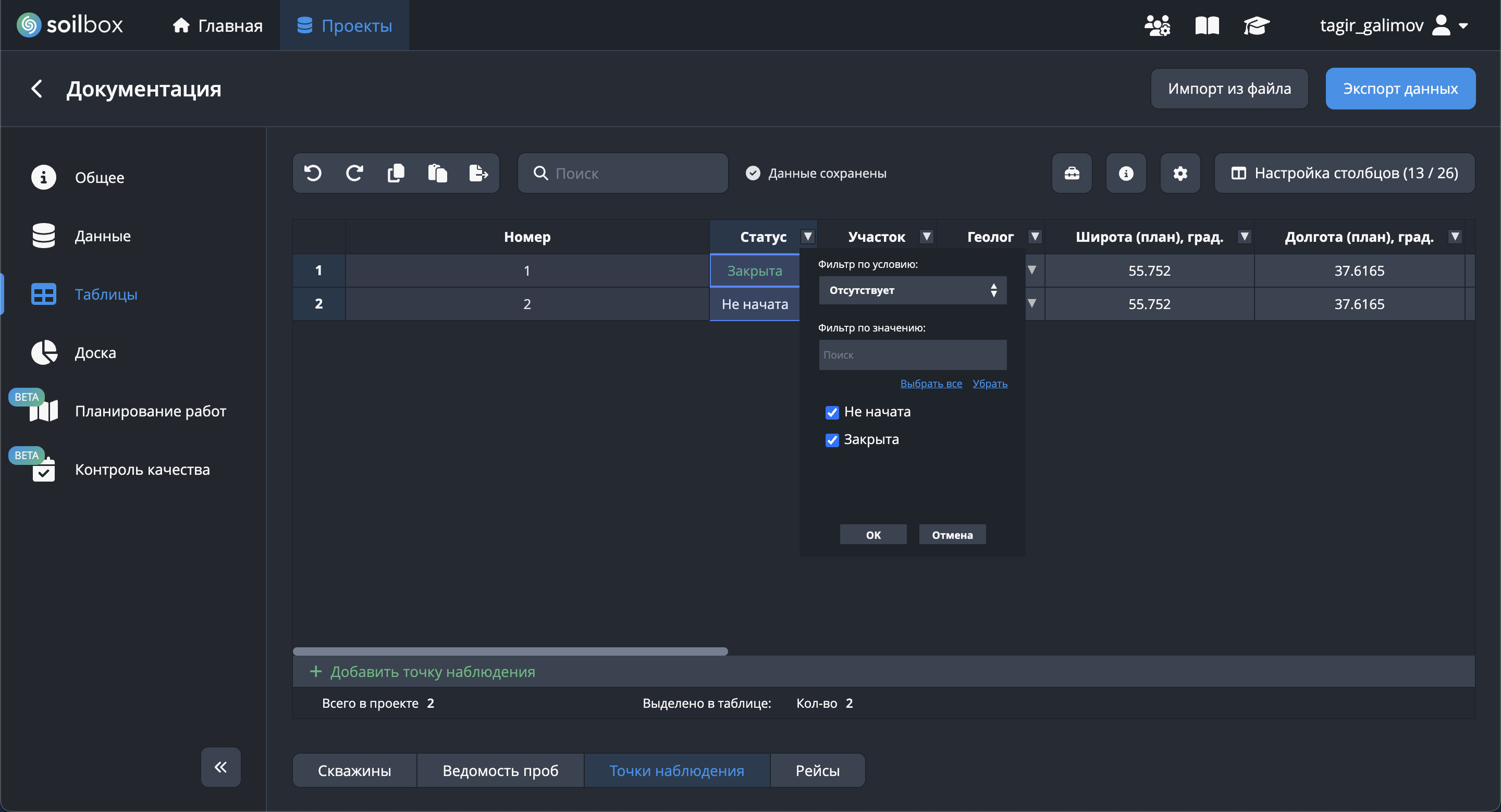The image size is (1501, 812).
Task: Open table settings gear icon
Action: tap(1180, 173)
